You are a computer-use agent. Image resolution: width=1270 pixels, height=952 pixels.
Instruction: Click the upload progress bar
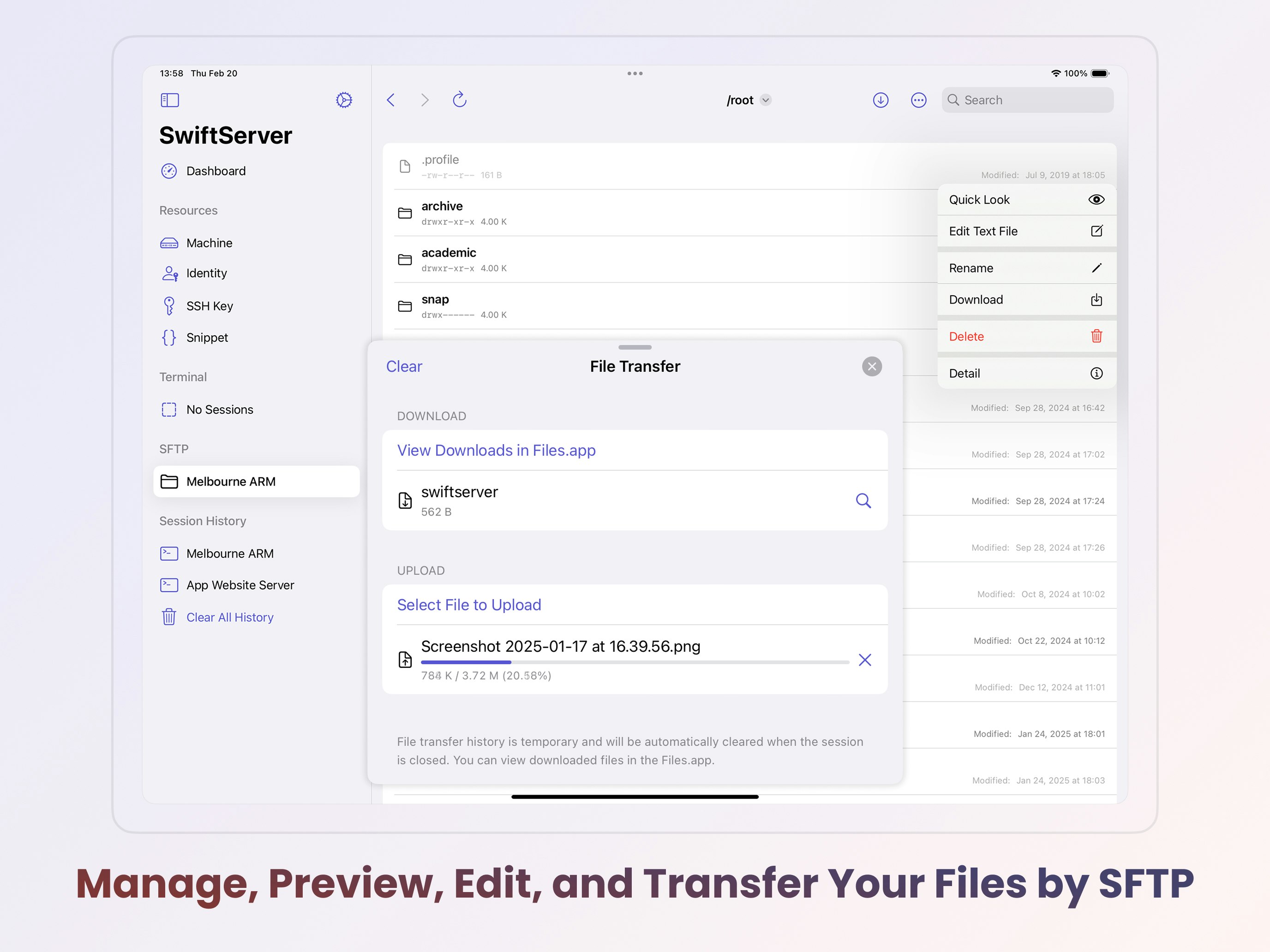(635, 662)
